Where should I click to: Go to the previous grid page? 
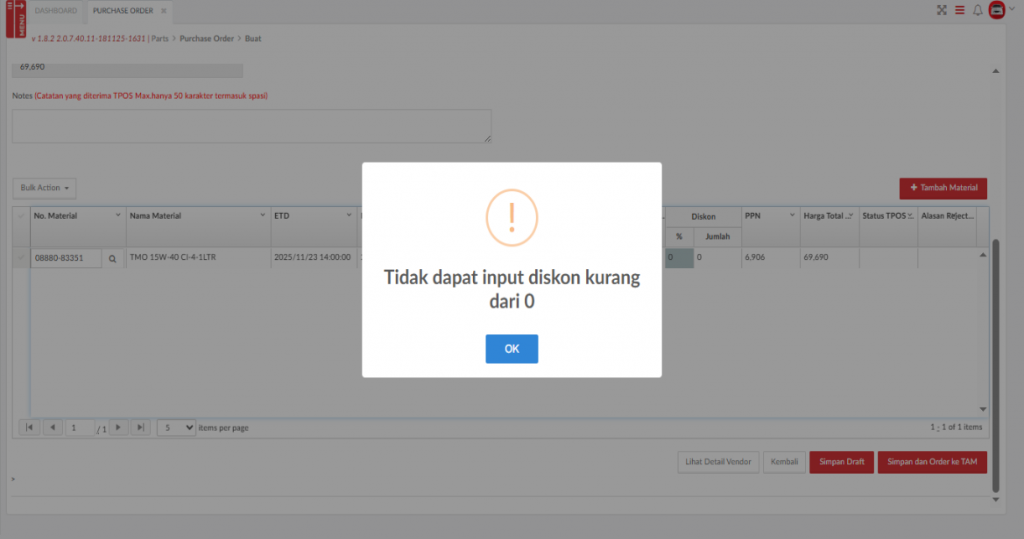(53, 427)
